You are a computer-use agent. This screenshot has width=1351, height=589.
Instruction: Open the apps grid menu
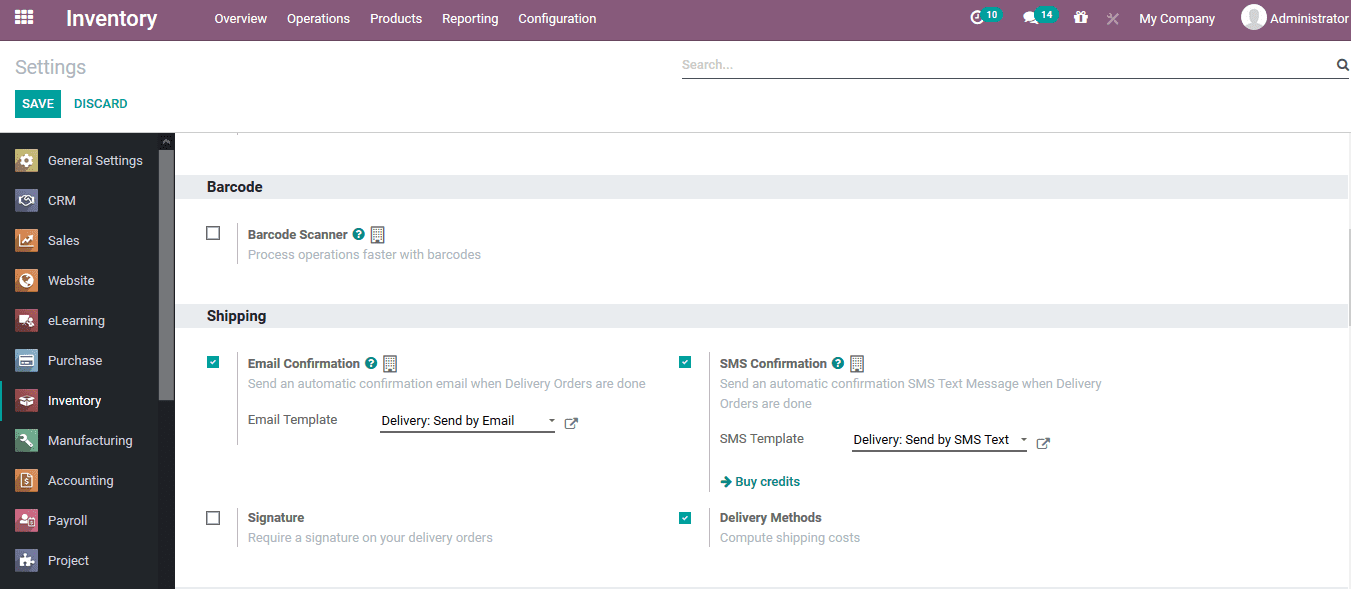coord(23,18)
